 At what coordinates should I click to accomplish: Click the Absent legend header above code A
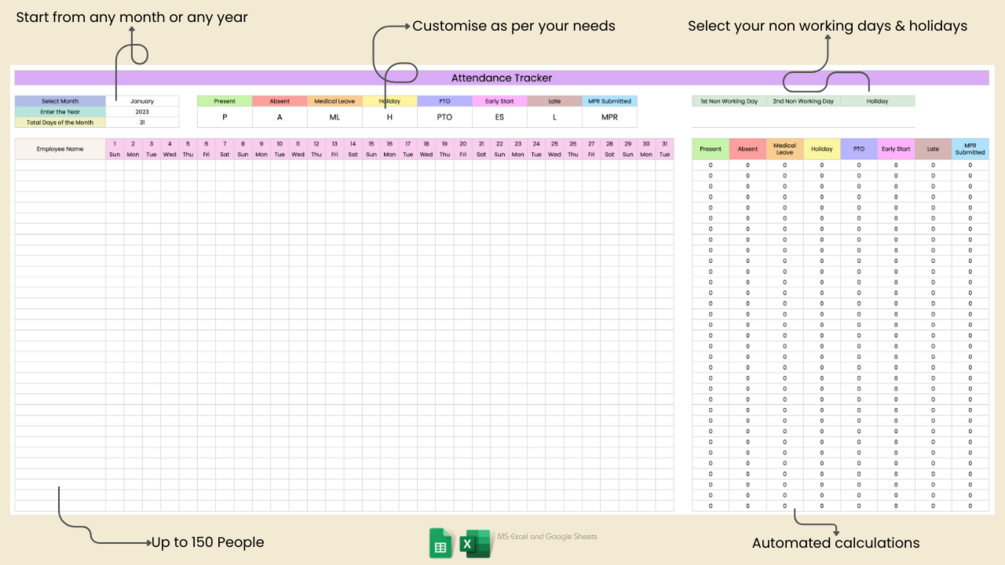(279, 101)
